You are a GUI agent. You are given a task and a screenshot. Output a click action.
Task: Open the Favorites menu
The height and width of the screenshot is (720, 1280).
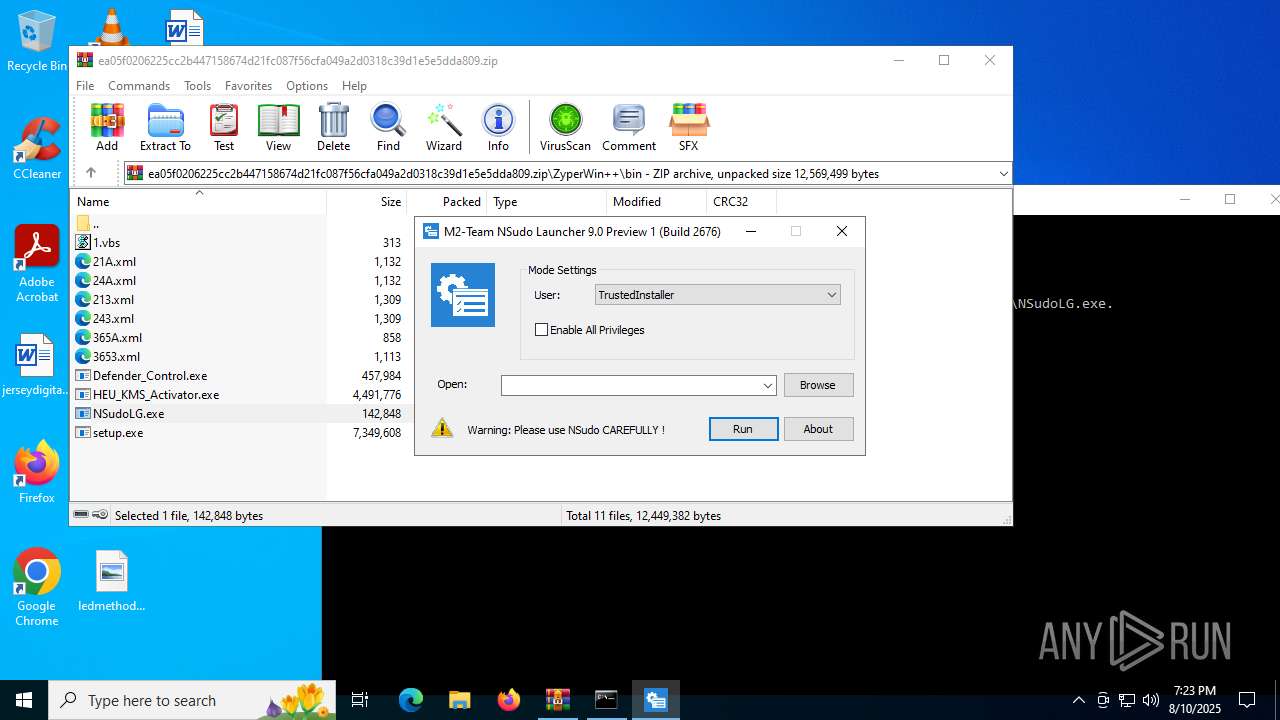pyautogui.click(x=248, y=86)
